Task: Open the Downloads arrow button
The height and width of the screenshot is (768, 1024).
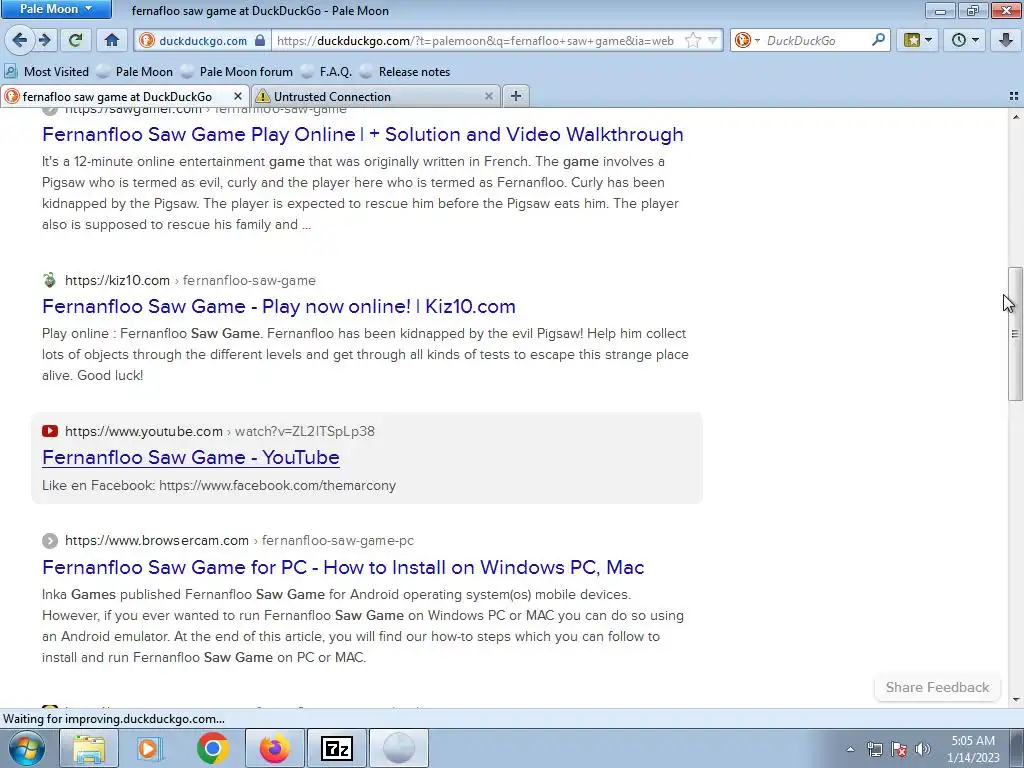Action: coord(1006,40)
